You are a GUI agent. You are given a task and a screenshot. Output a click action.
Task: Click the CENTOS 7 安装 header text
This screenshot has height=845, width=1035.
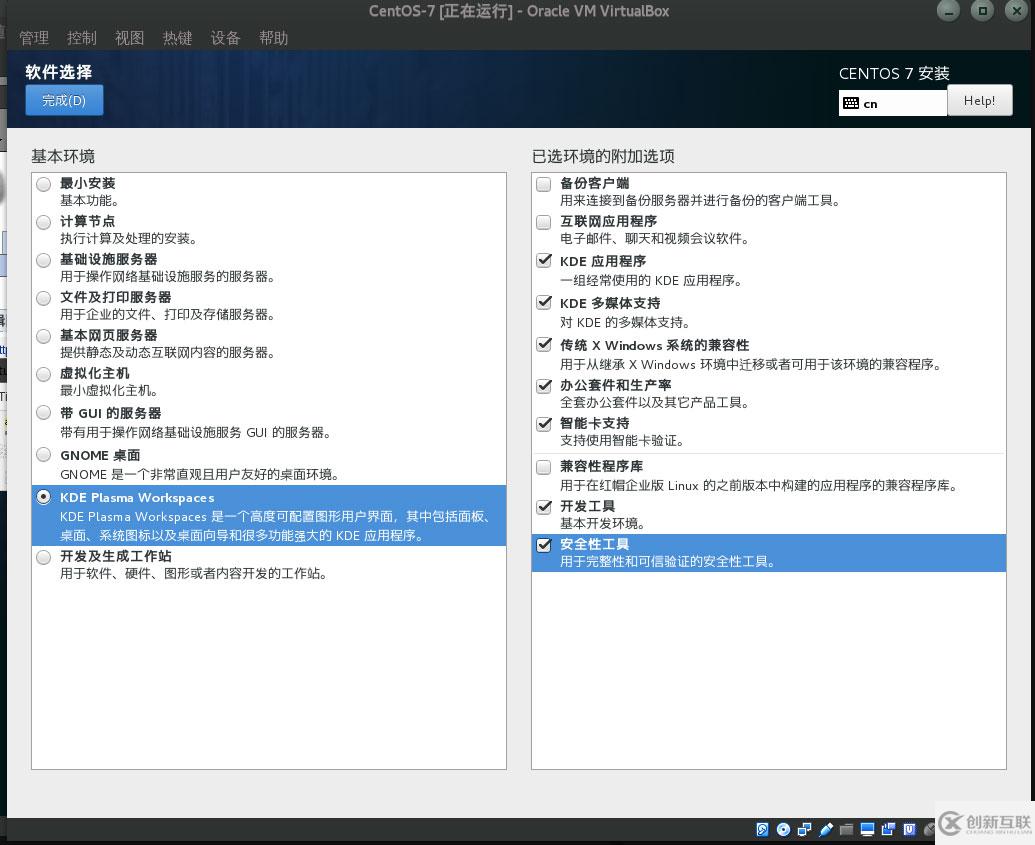[894, 73]
